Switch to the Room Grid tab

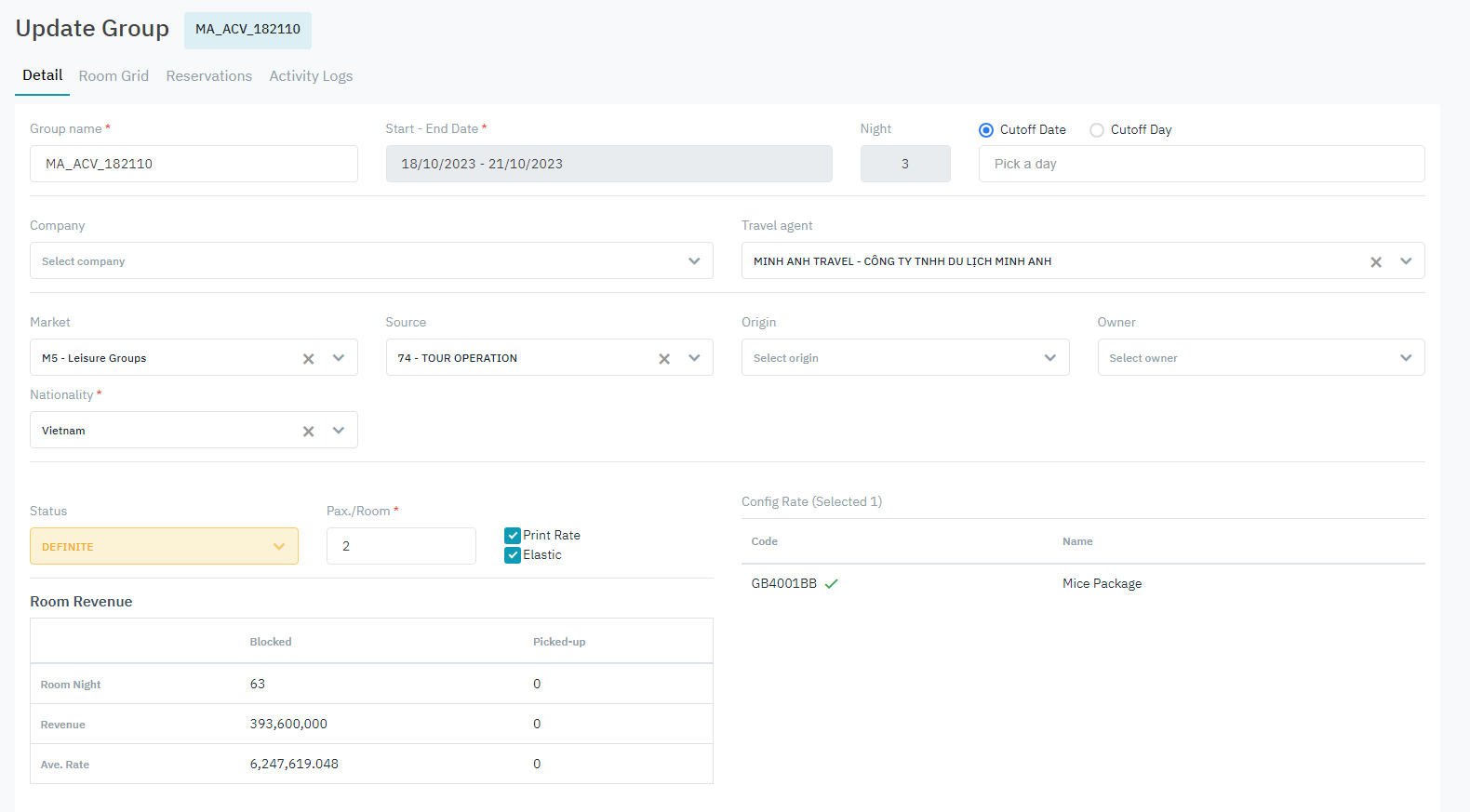[x=114, y=76]
